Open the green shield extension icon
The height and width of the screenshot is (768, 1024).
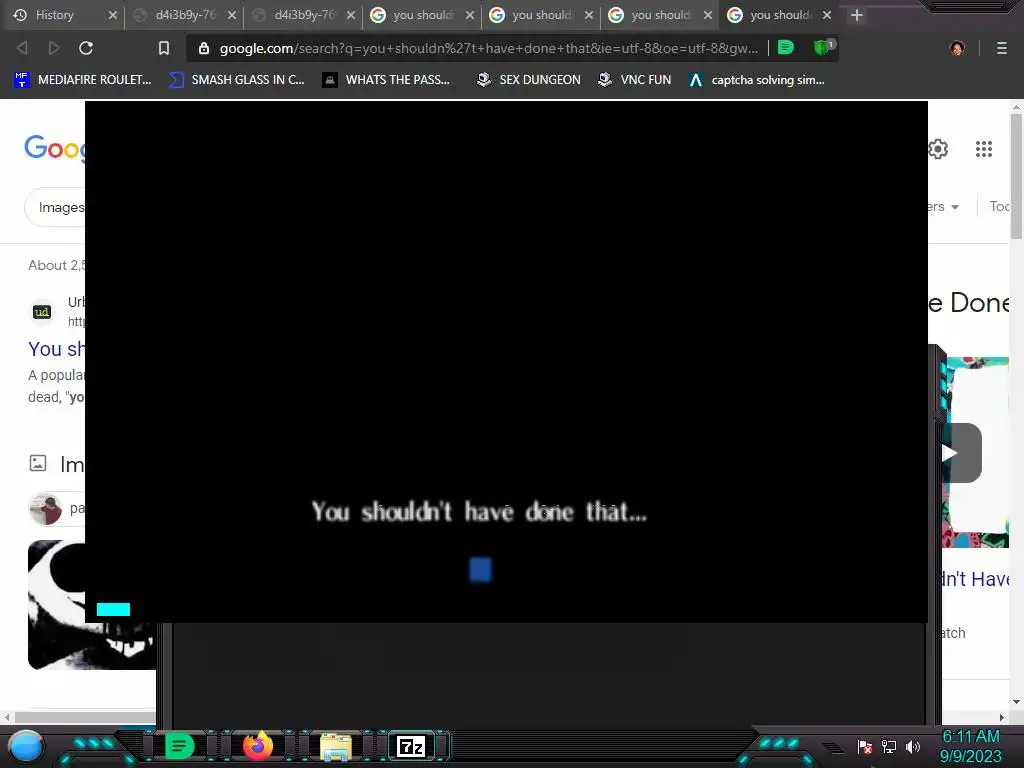823,47
